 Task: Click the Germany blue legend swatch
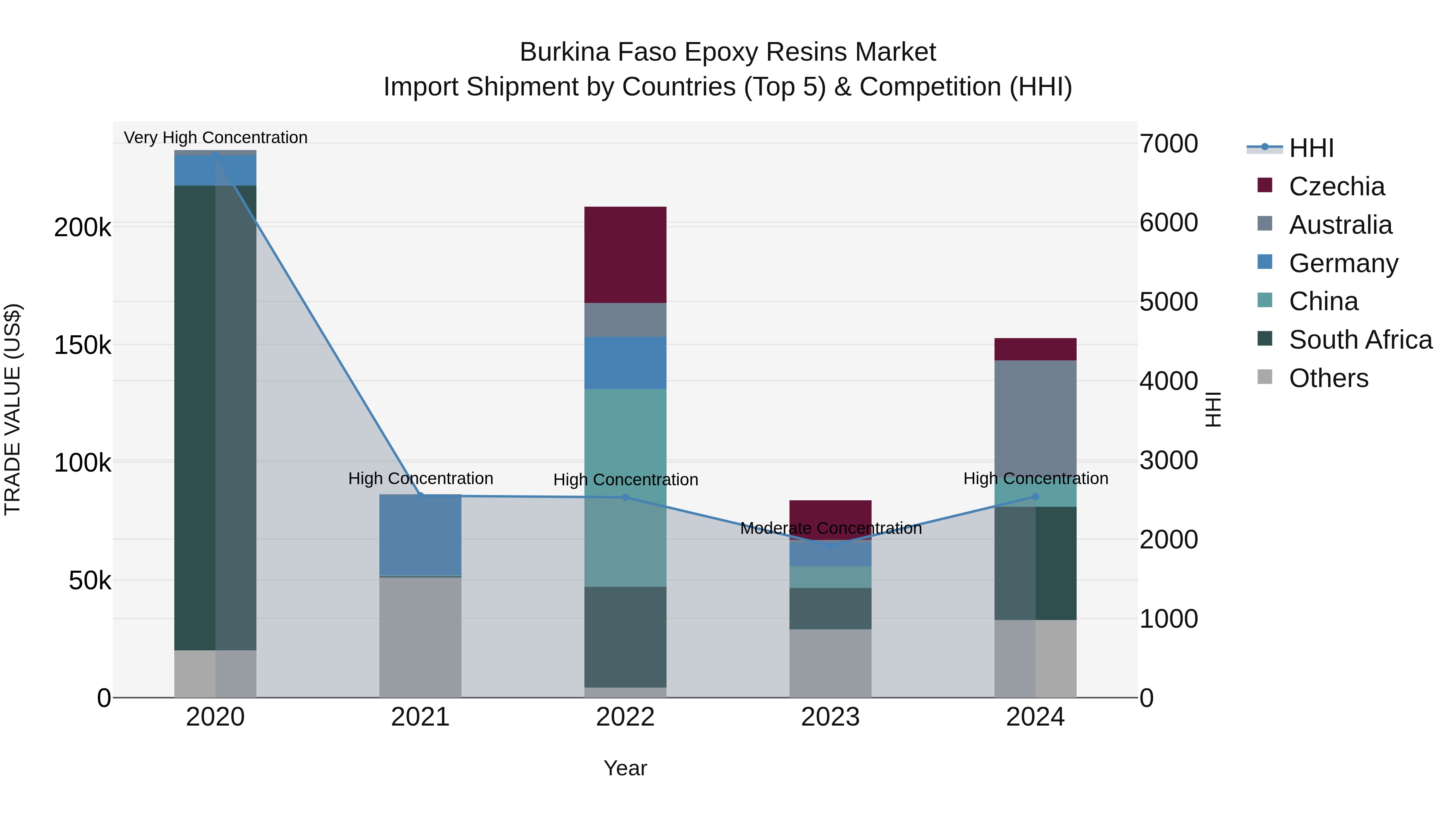tap(1265, 262)
